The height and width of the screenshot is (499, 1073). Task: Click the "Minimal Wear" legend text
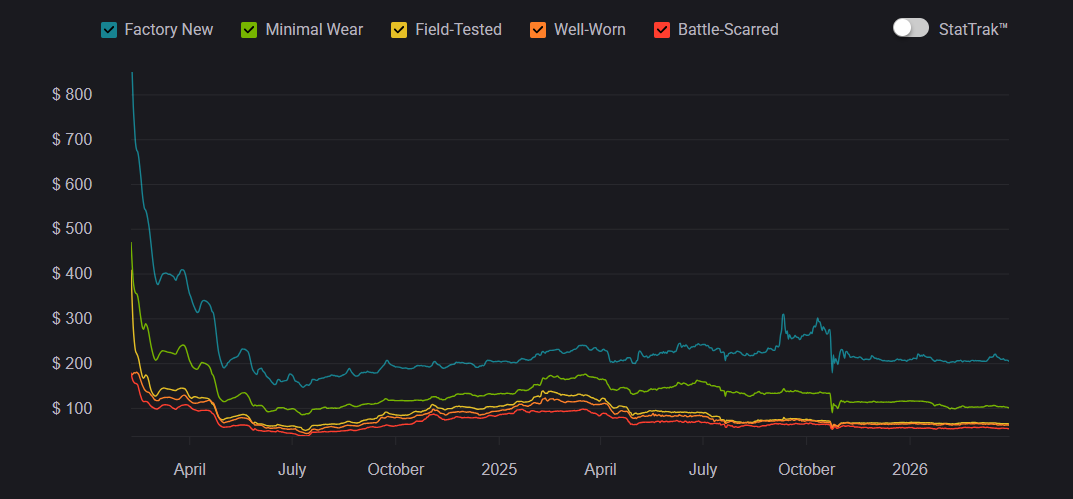point(314,30)
